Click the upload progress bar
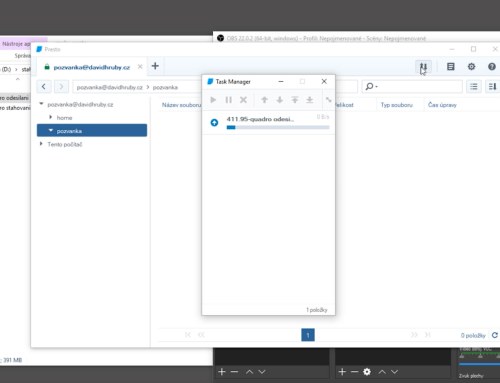The image size is (500, 383). [x=278, y=127]
